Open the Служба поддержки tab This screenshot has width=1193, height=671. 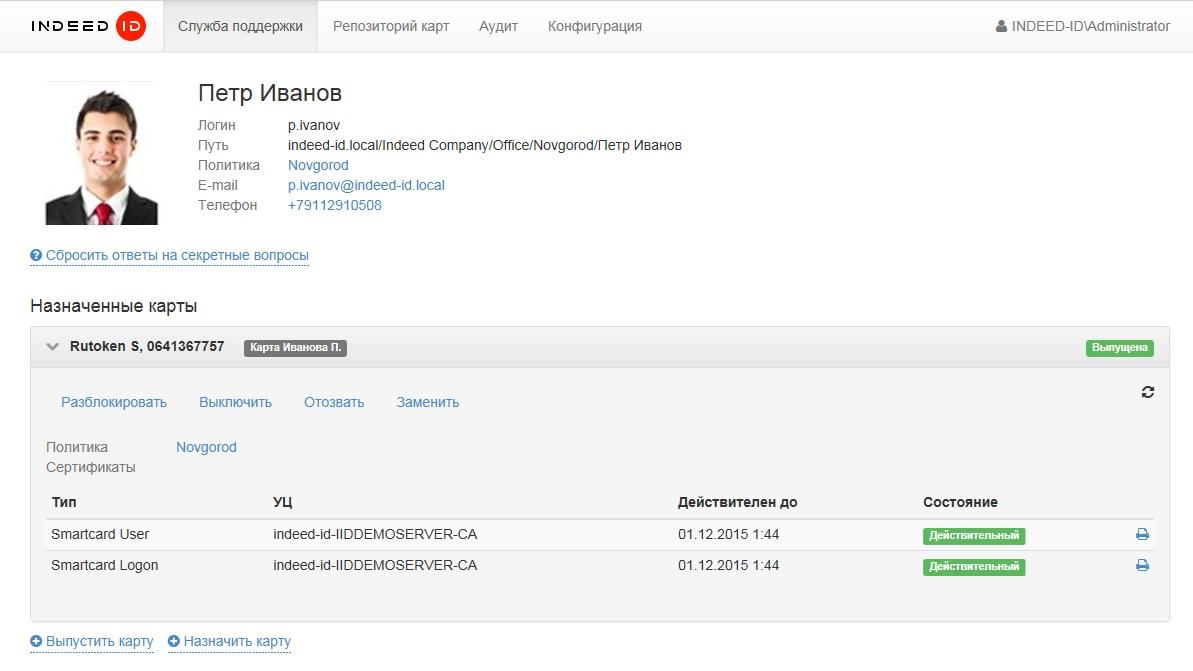click(x=240, y=26)
